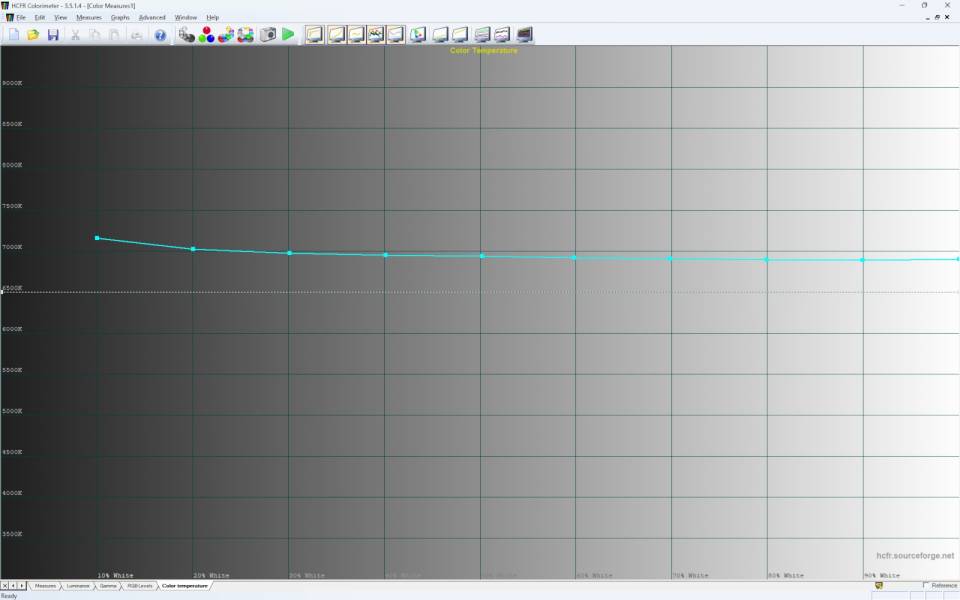Toggle the second highlighted monitor graph icon
Screen dimensions: 960x600
pos(336,34)
